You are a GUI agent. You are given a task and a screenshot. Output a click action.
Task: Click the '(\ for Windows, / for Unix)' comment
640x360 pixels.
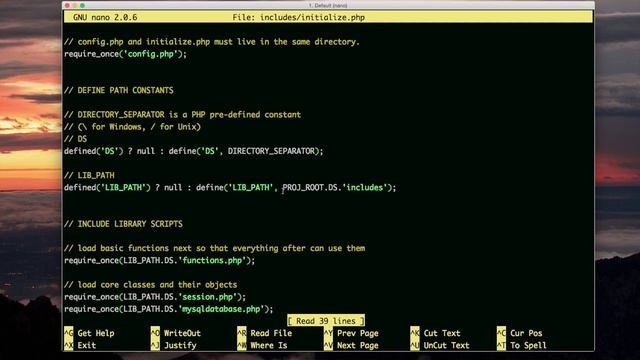133,127
